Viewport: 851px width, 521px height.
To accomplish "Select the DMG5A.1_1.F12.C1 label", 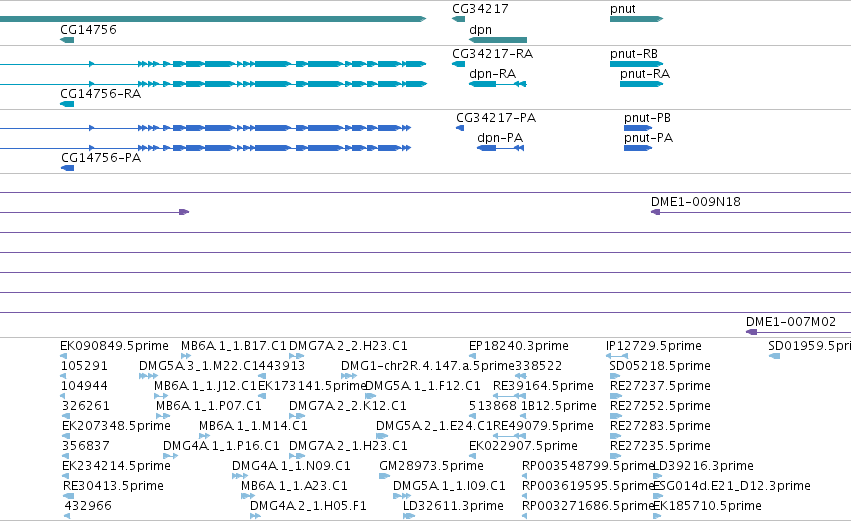I will (x=423, y=386).
